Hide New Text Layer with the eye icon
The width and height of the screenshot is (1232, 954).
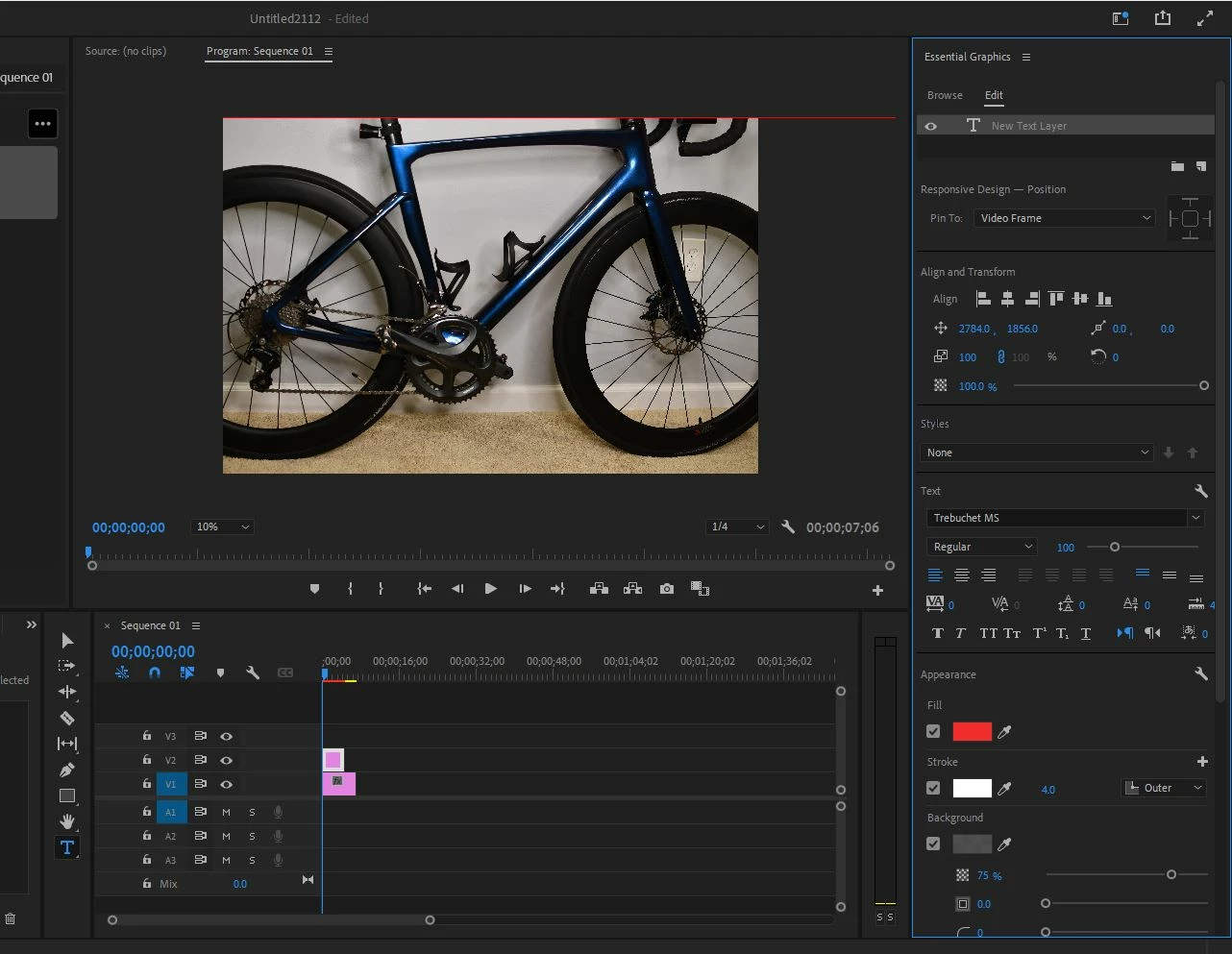click(x=931, y=126)
